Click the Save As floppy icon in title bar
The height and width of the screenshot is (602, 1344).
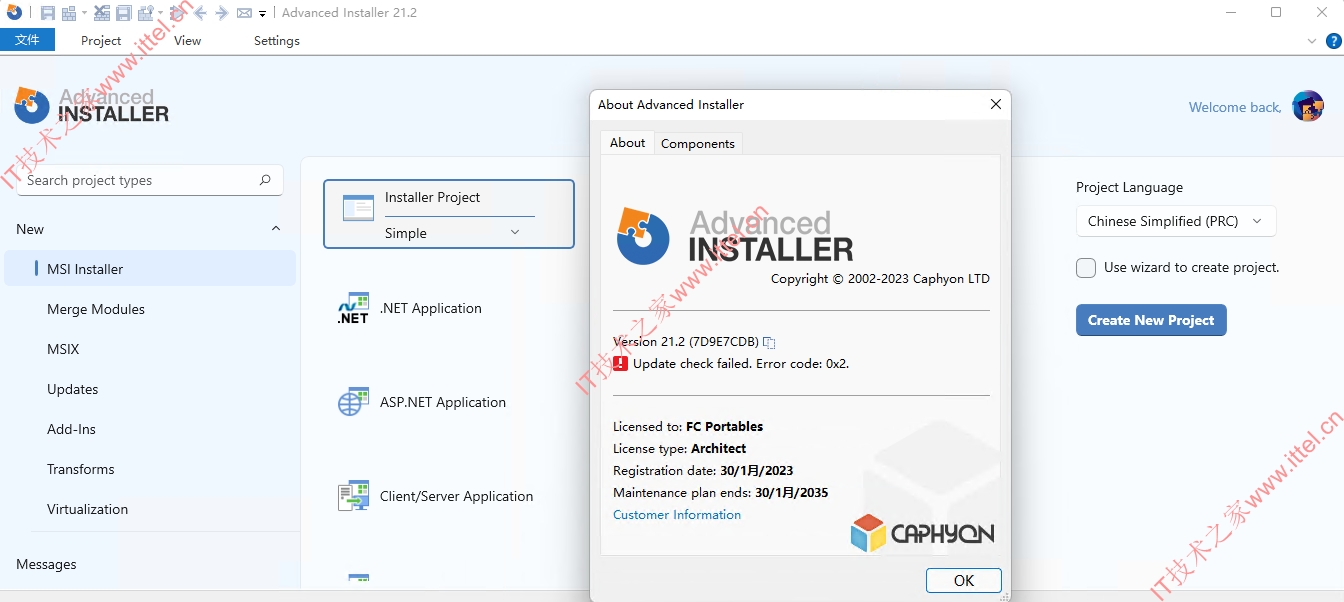pos(124,13)
